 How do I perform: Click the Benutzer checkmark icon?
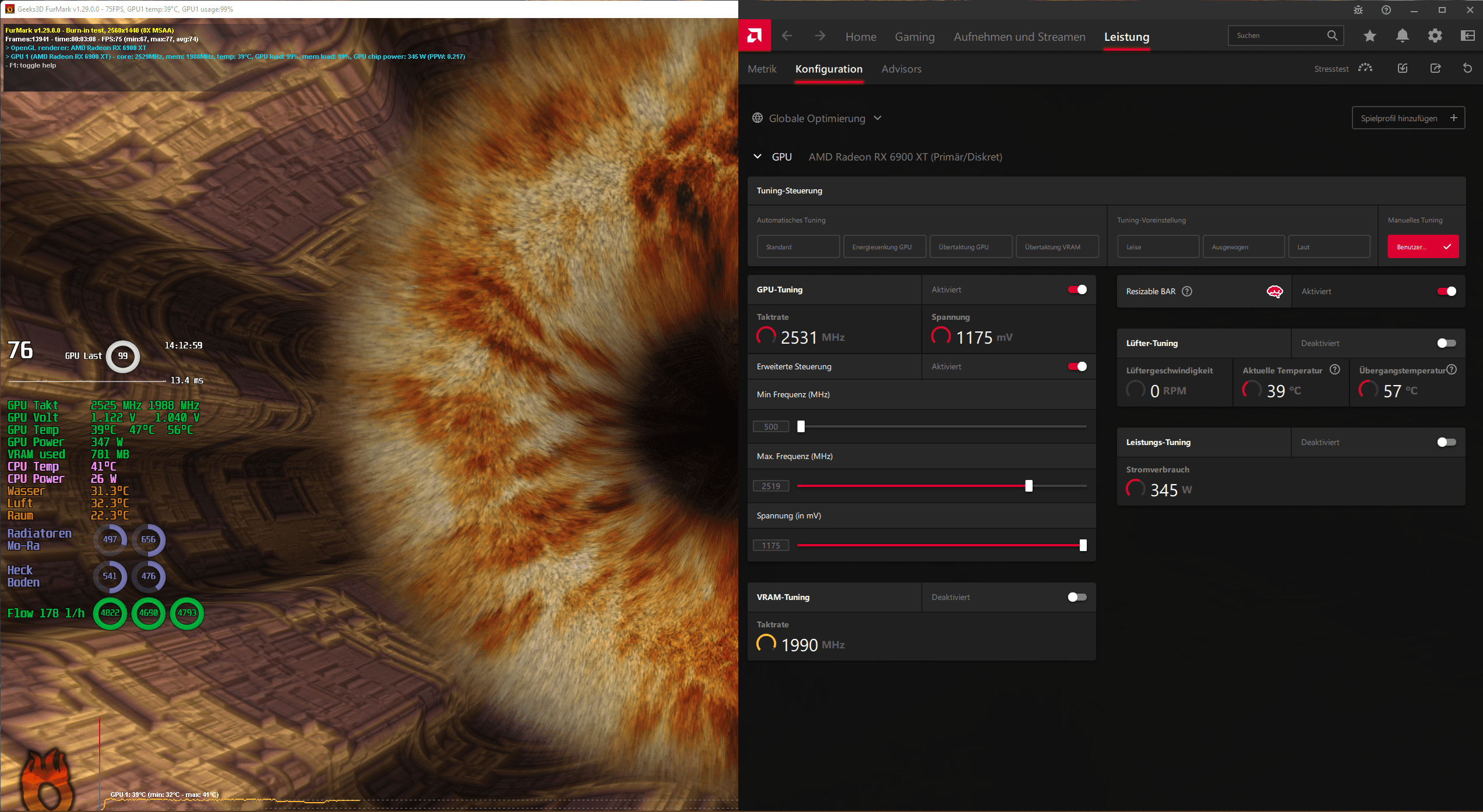[x=1447, y=247]
